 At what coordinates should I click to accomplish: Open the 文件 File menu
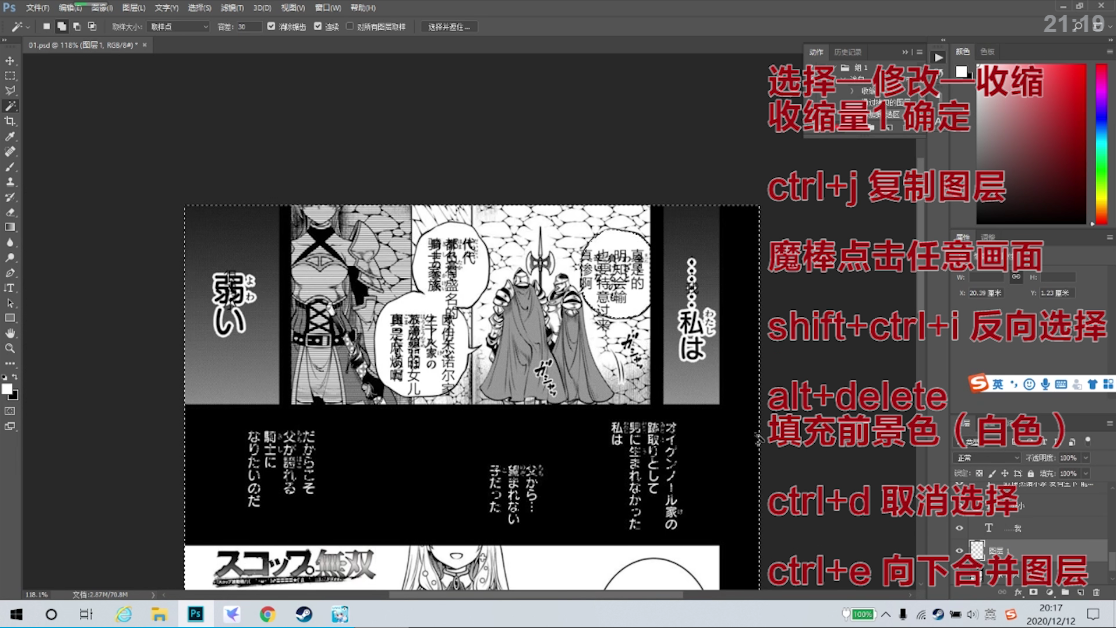(x=37, y=8)
